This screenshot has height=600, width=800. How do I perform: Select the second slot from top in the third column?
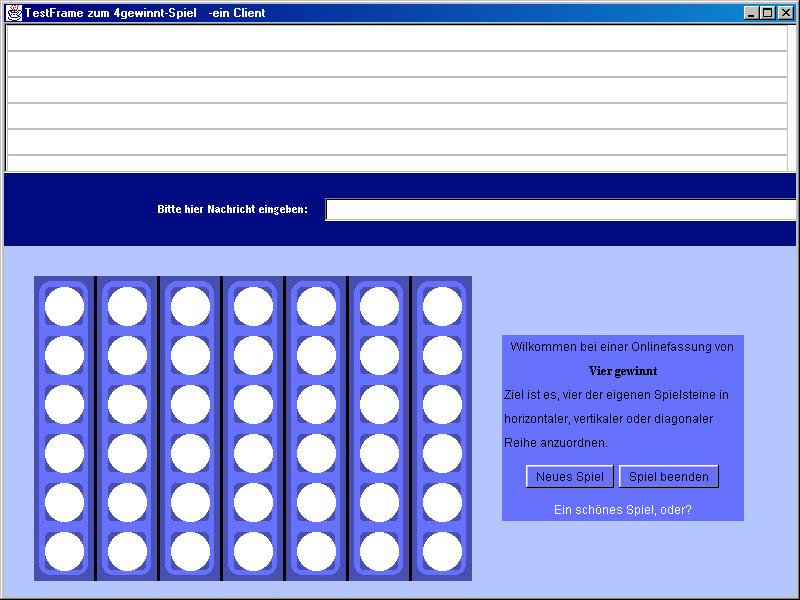point(190,355)
